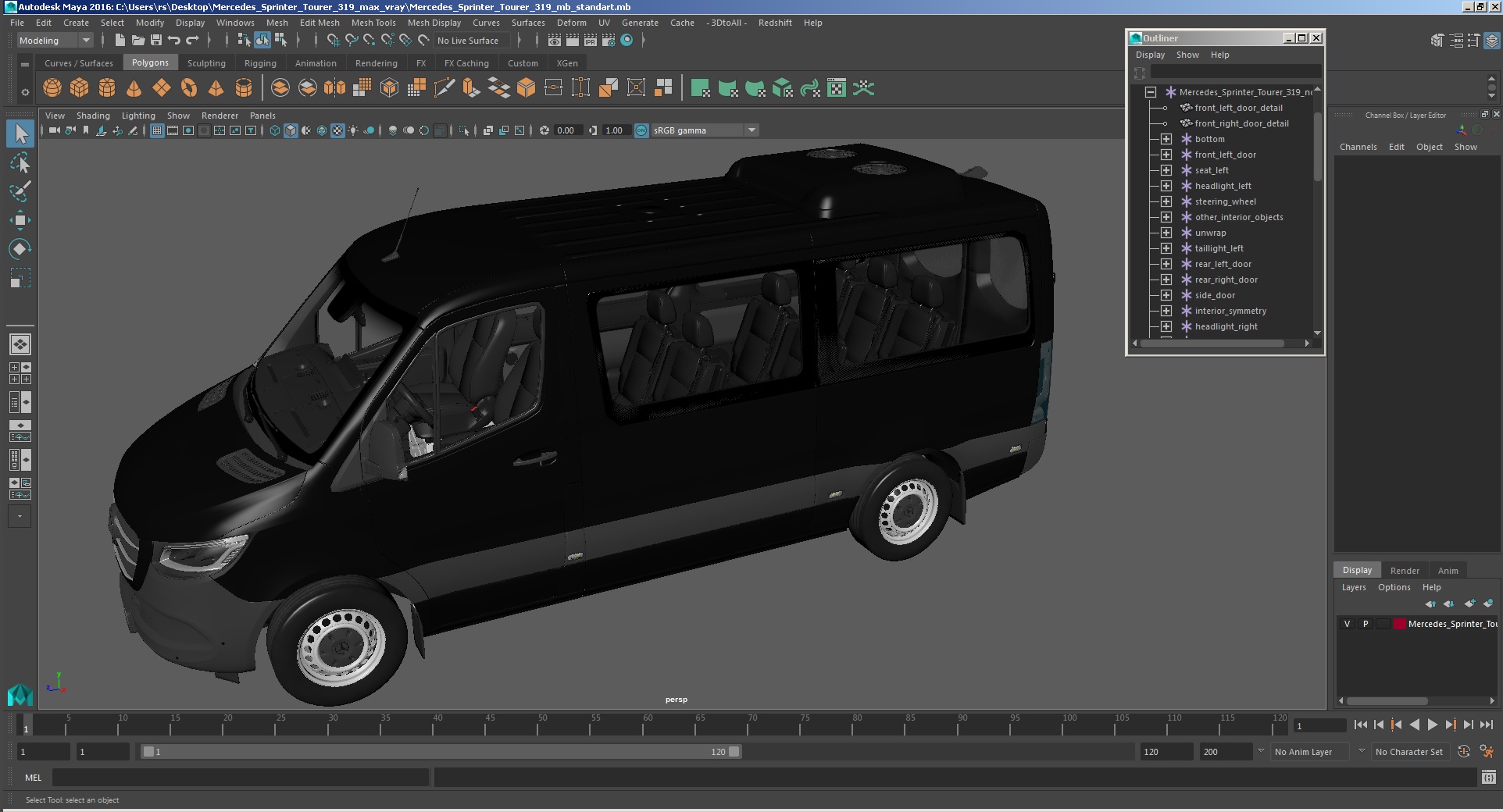
Task: Click the playback end time field 120
Action: tap(1166, 752)
